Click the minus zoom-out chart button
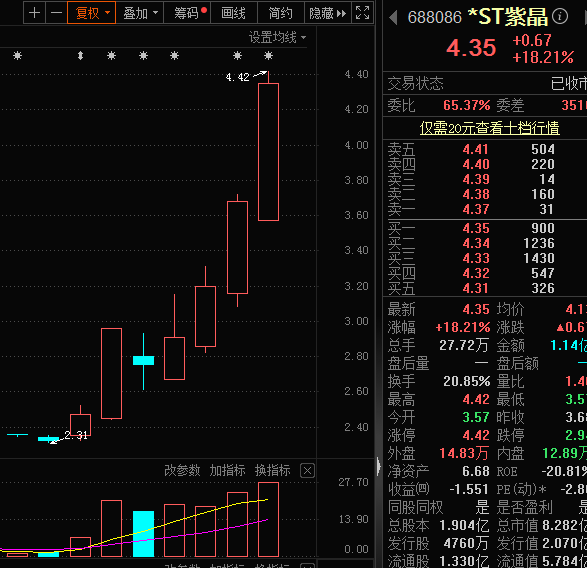Image resolution: width=587 pixels, height=568 pixels. 57,13
